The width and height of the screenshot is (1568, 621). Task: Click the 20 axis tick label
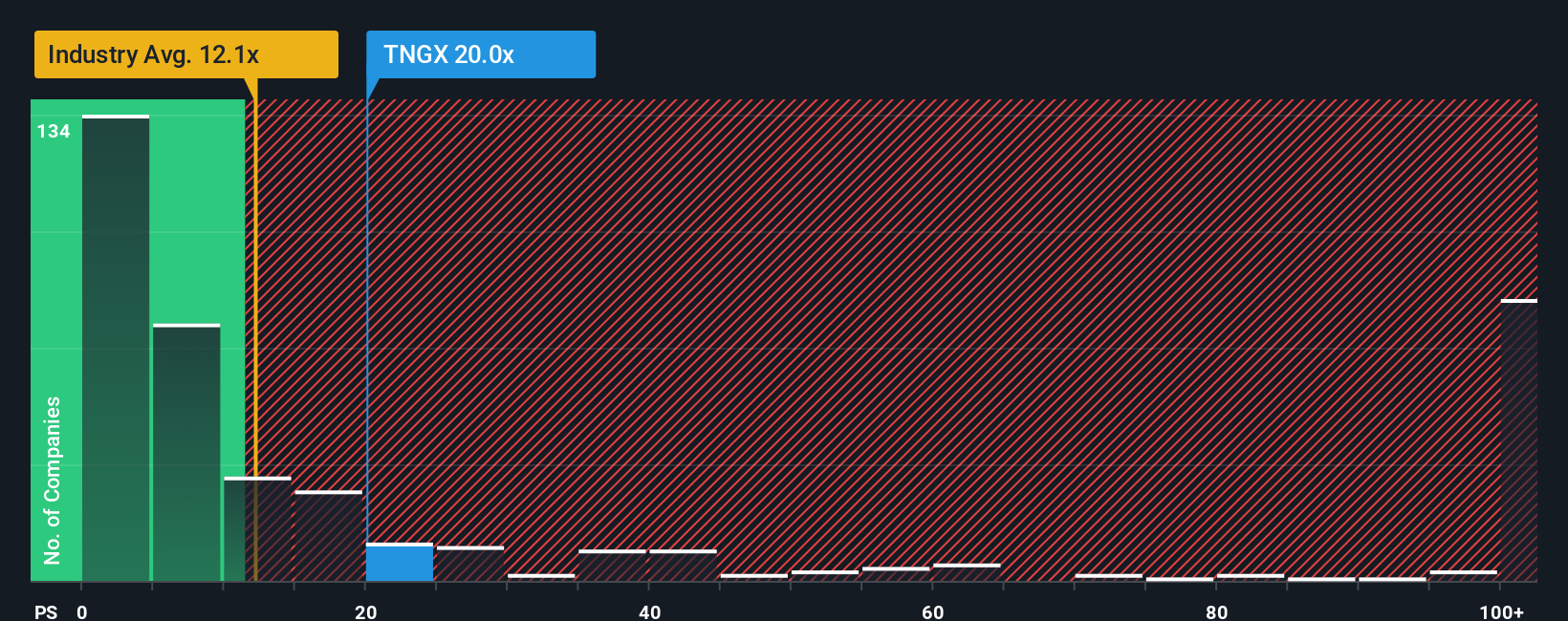366,612
